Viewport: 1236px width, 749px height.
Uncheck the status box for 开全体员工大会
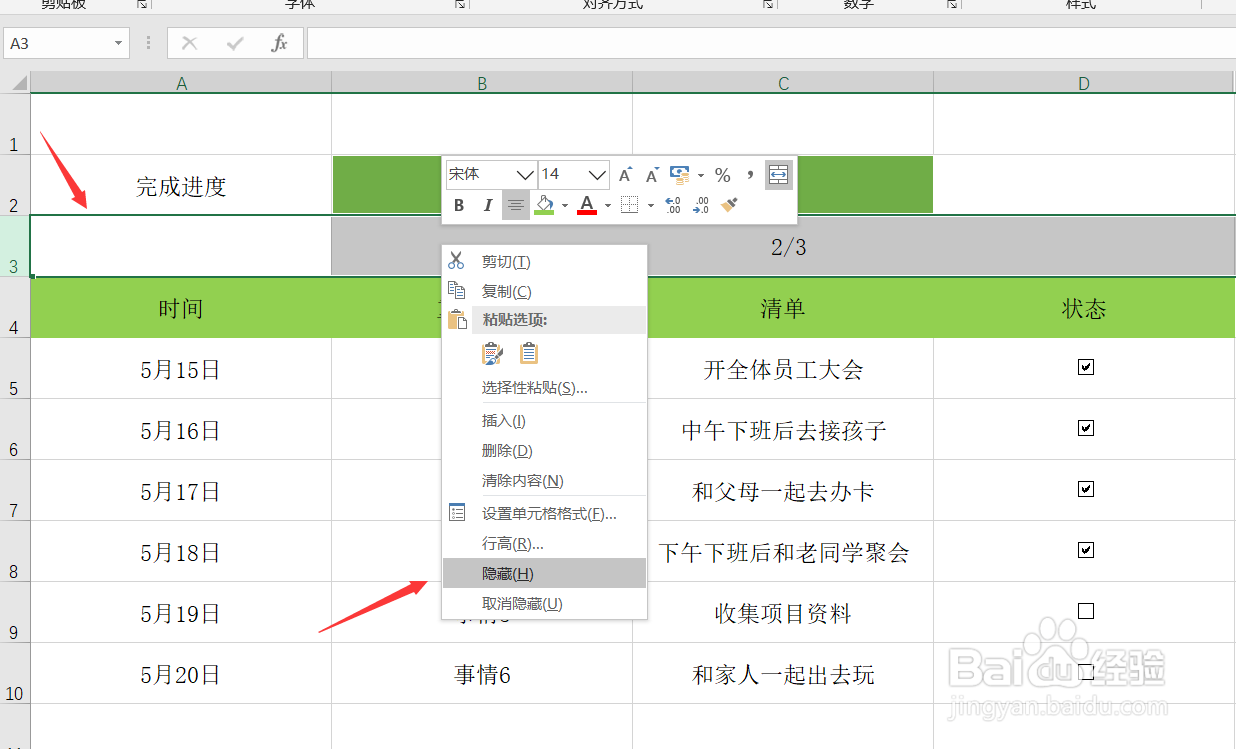pos(1085,367)
